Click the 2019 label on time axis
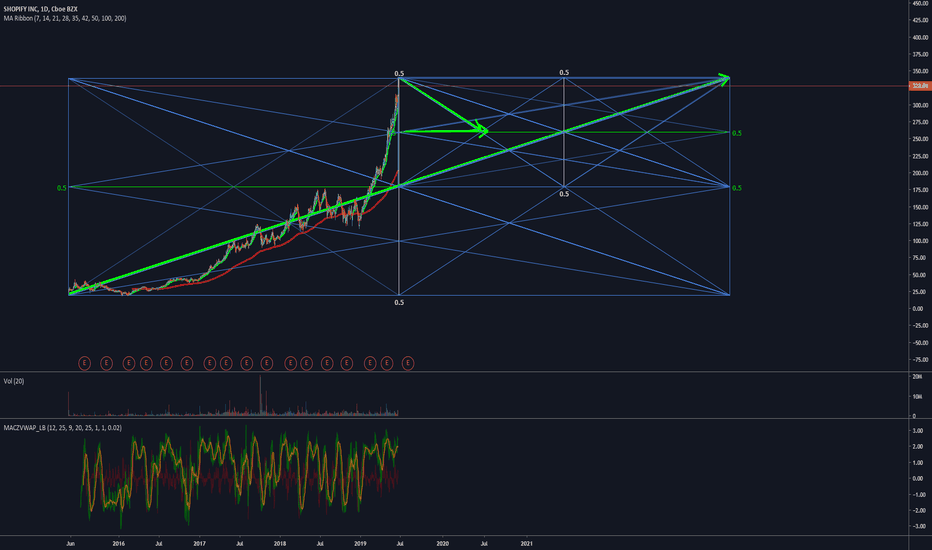This screenshot has height=550, width=932. pyautogui.click(x=360, y=543)
